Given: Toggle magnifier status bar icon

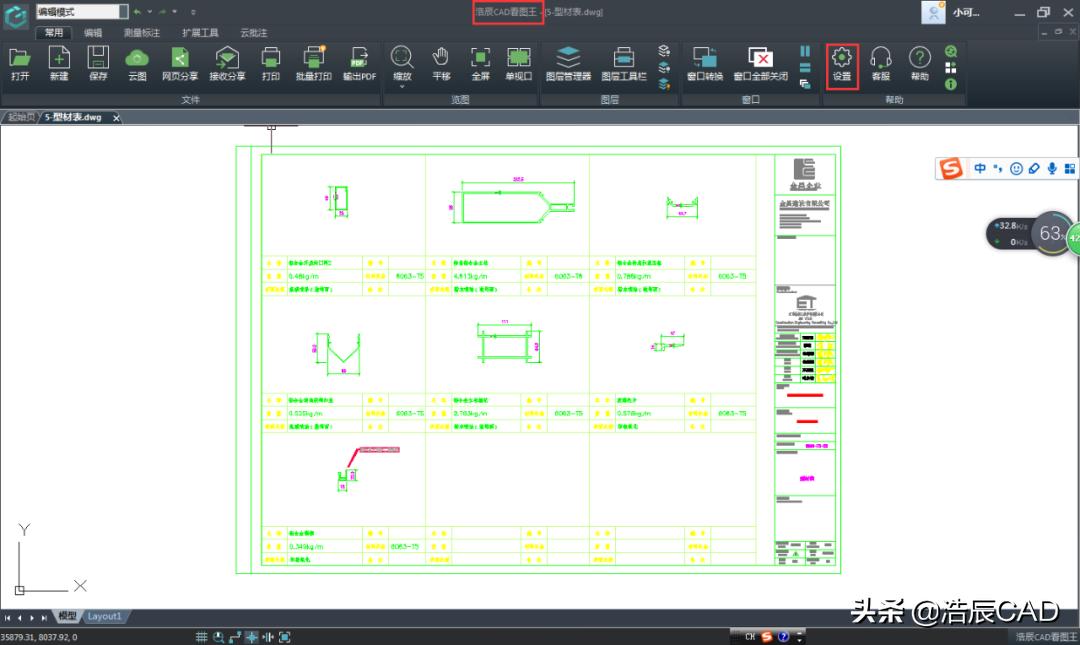Looking at the screenshot, I should (x=218, y=637).
